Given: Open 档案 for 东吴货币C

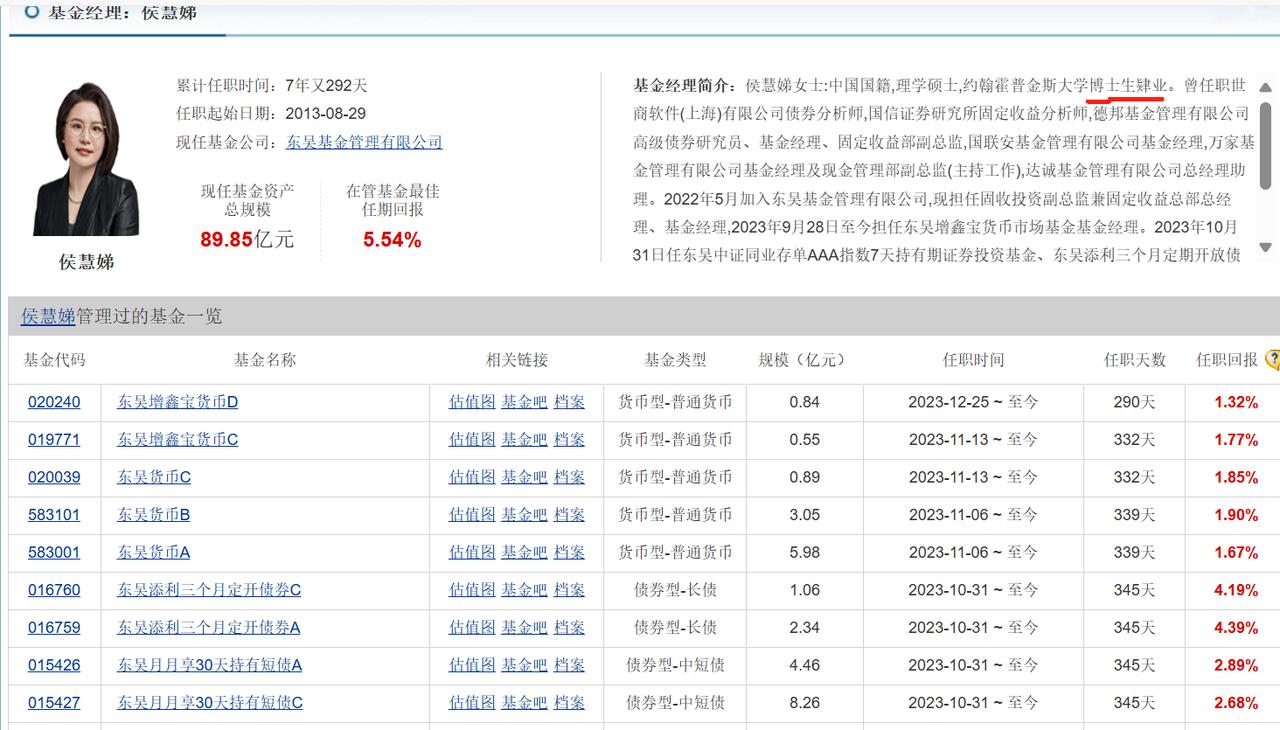Looking at the screenshot, I should pos(569,477).
